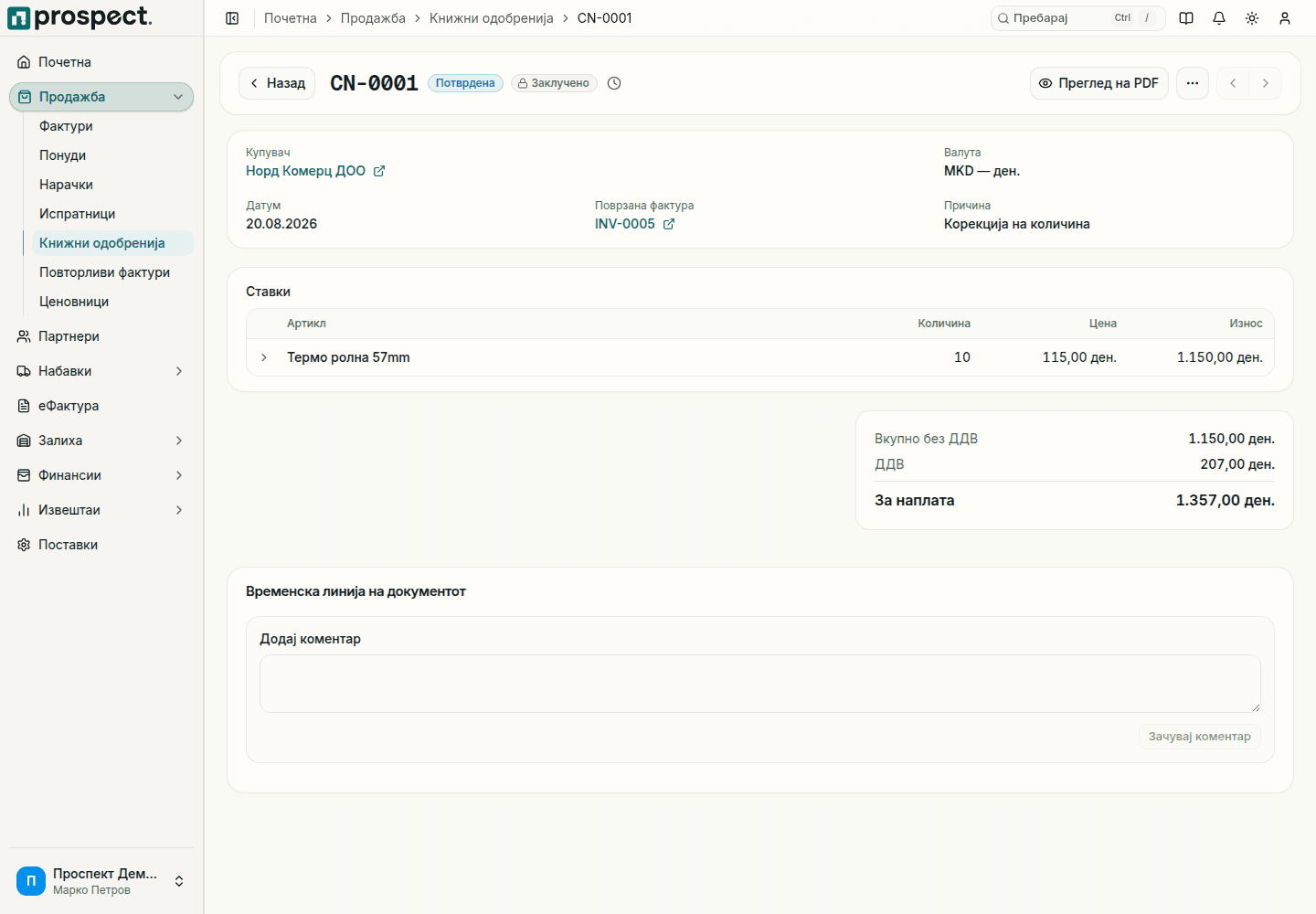1316x914 pixels.
Task: Open Повторливи фактури in the sidebar
Action: click(112, 272)
